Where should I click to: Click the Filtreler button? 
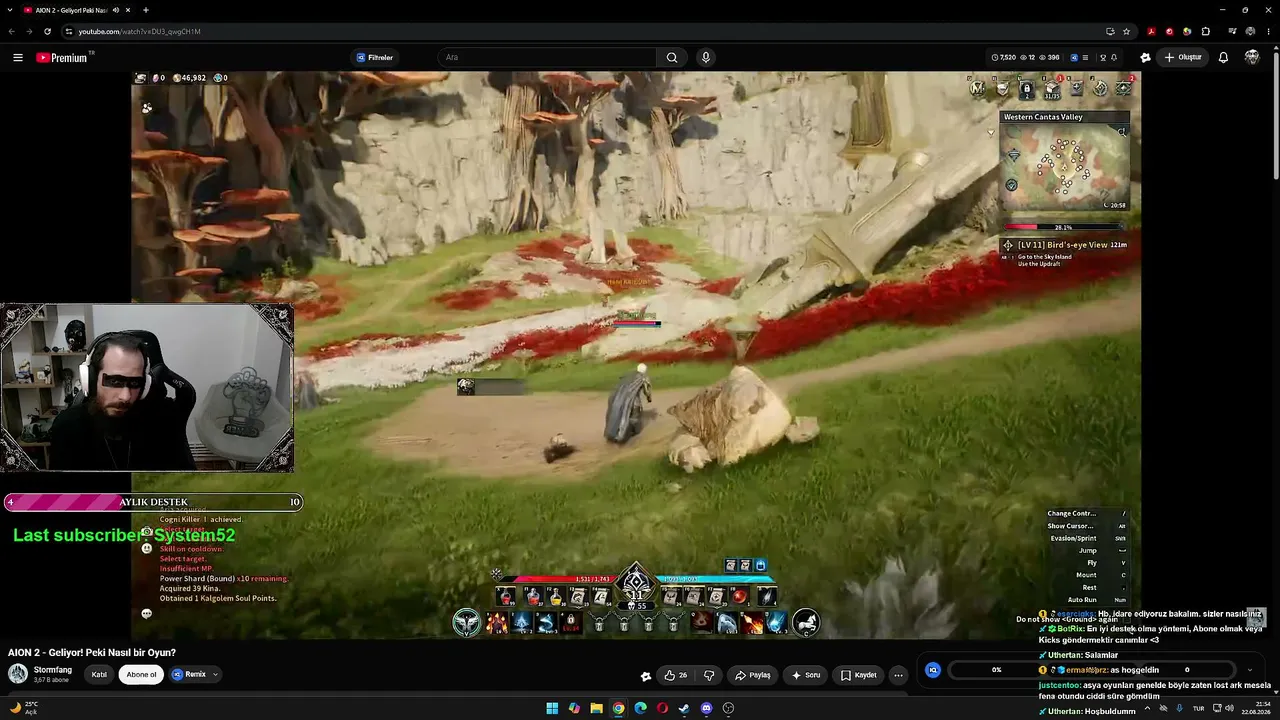pos(375,58)
